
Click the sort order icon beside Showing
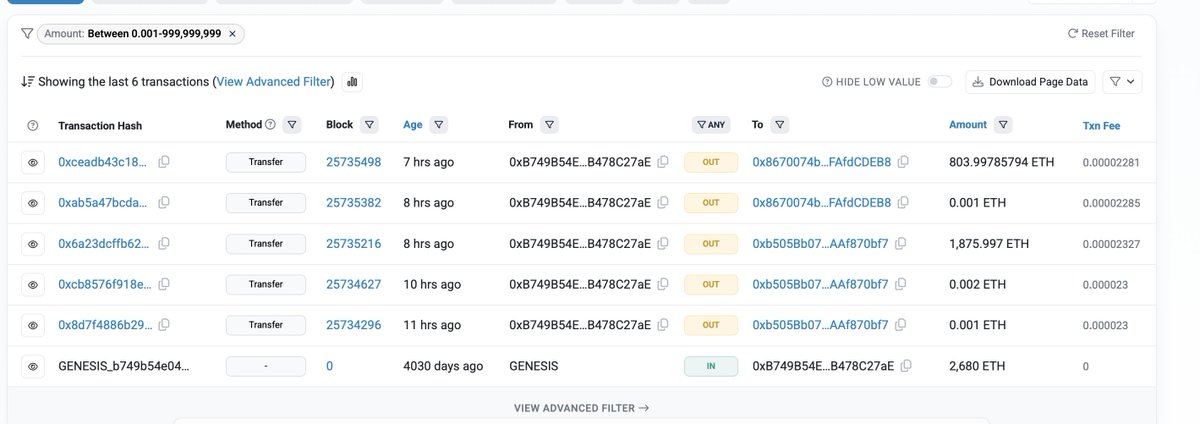click(x=28, y=82)
